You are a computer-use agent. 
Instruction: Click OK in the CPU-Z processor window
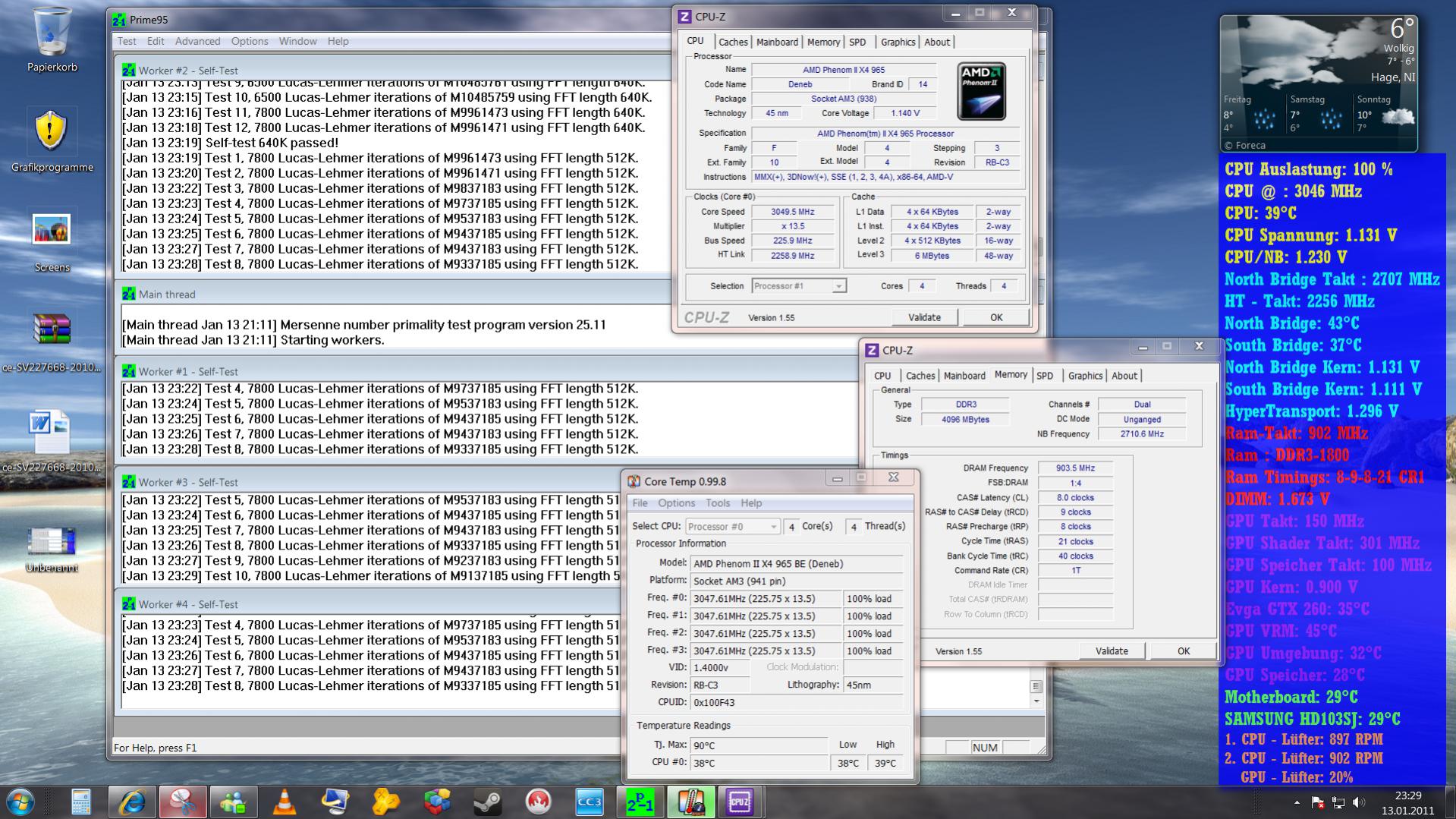[995, 317]
